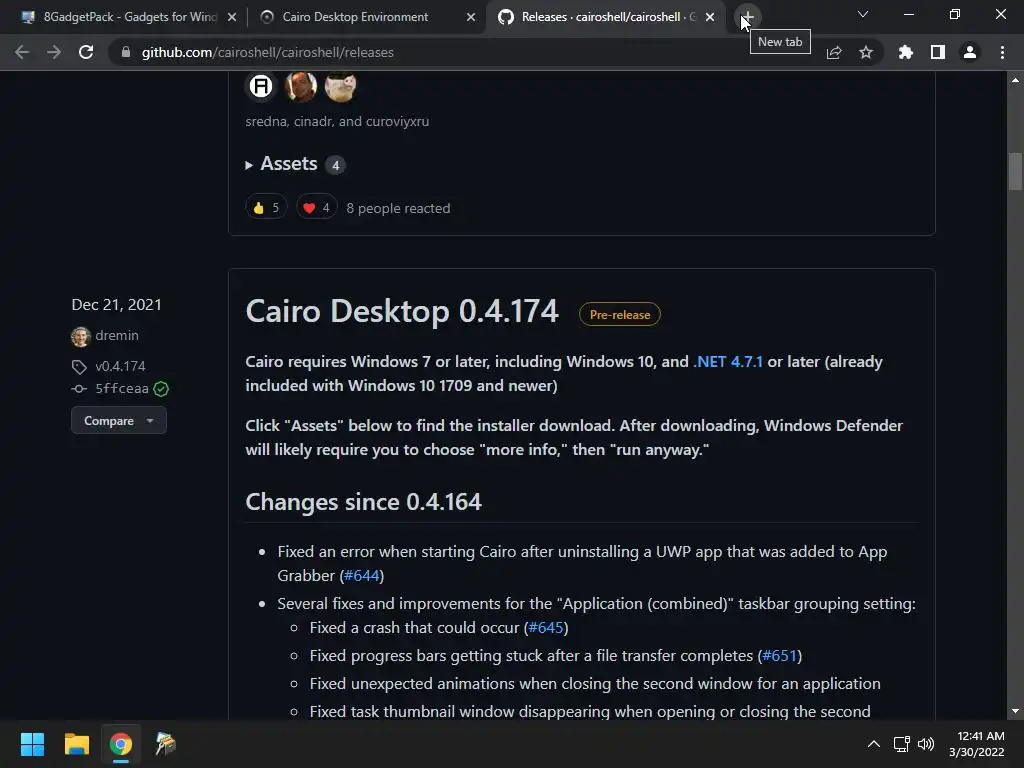Open curoviyxru contributor avatar
Viewport: 1024px width, 768px height.
[340, 86]
